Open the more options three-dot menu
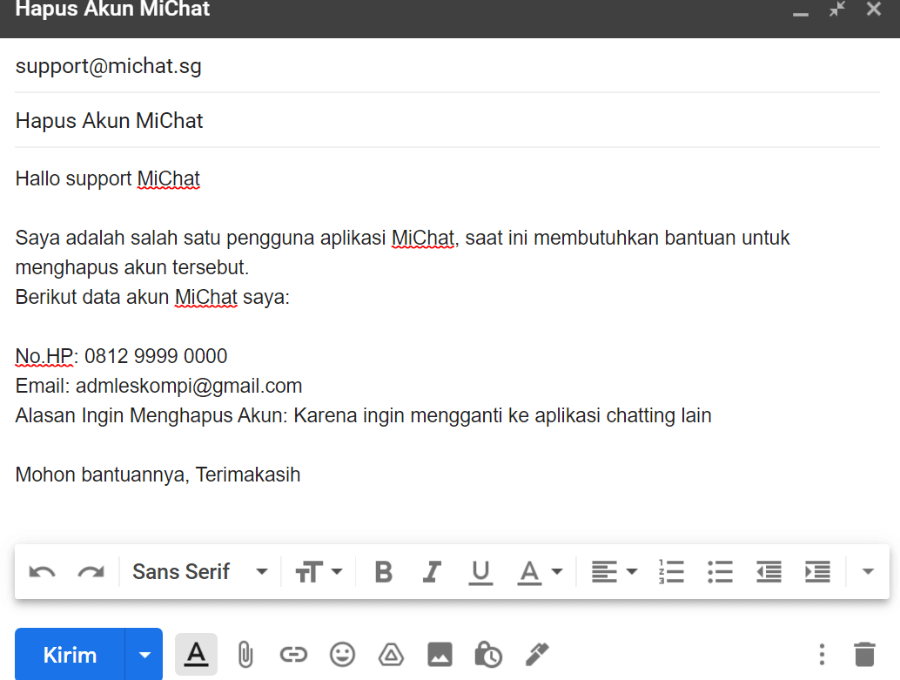Viewport: 900px width, 680px height. (x=822, y=655)
